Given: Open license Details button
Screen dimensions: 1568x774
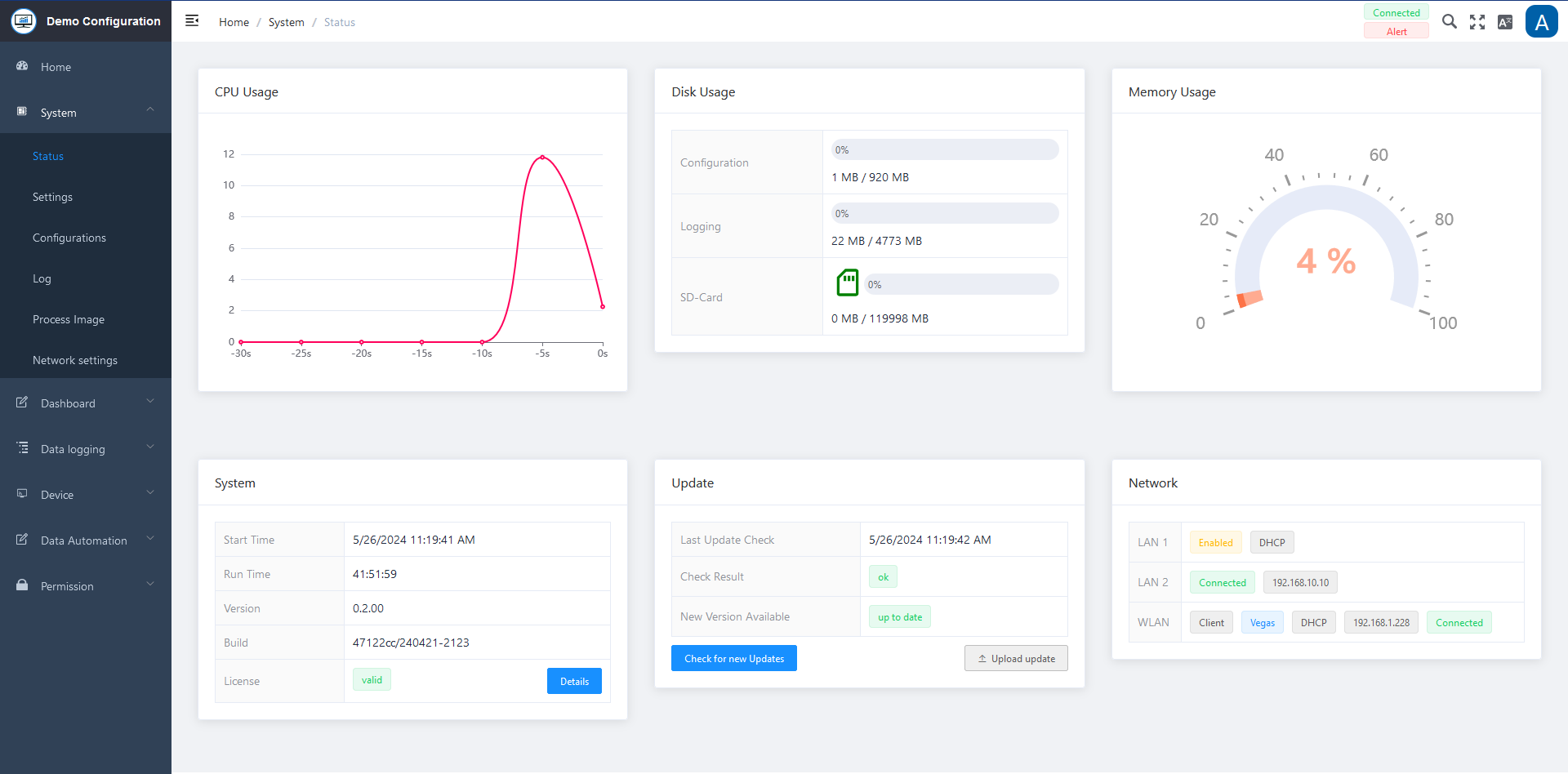Looking at the screenshot, I should point(574,681).
